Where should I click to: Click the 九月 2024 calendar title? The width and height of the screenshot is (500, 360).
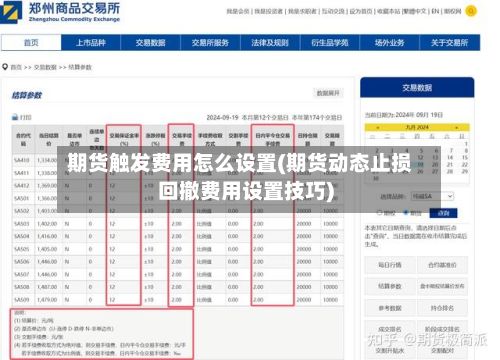(x=417, y=127)
